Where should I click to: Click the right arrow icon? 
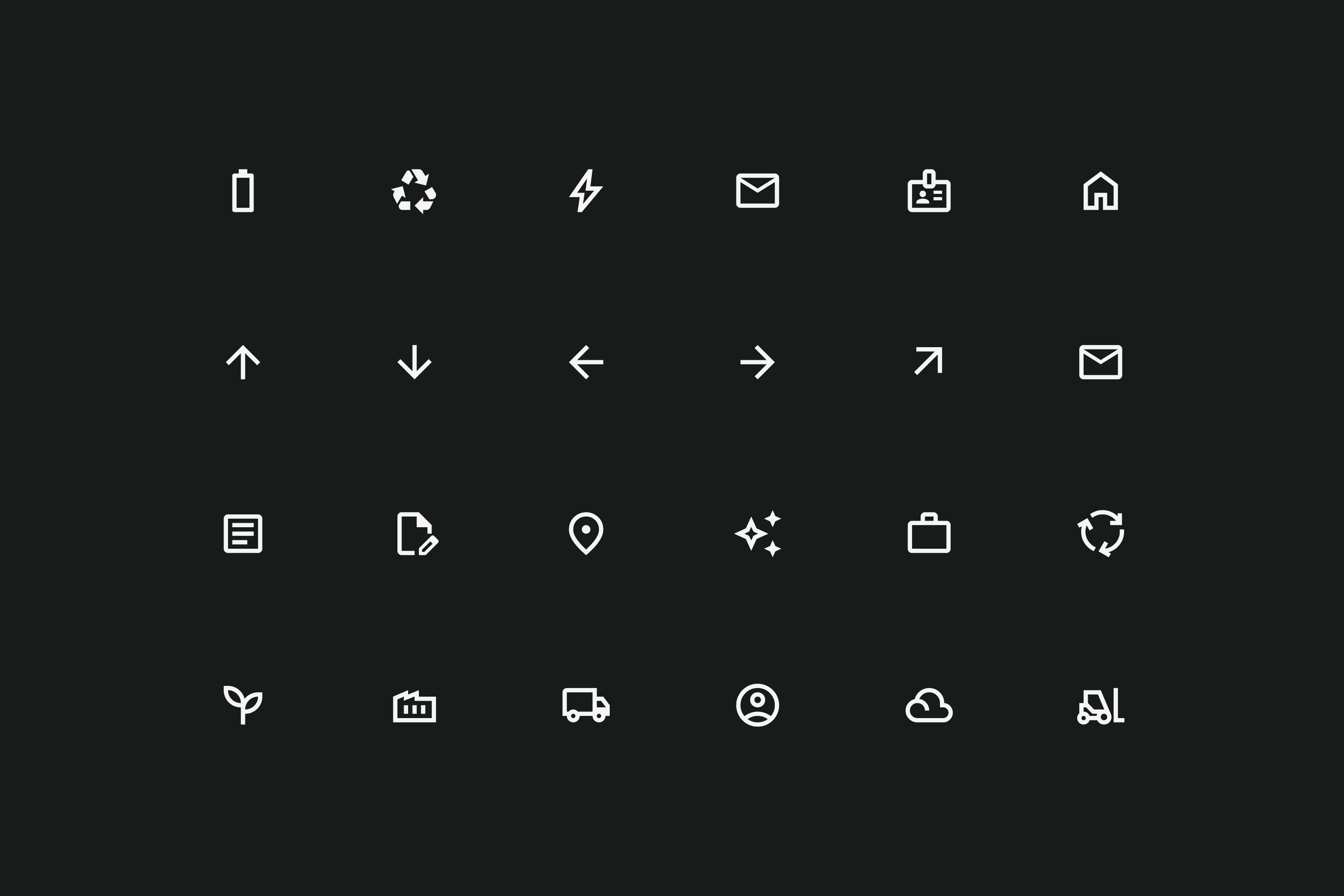point(757,362)
